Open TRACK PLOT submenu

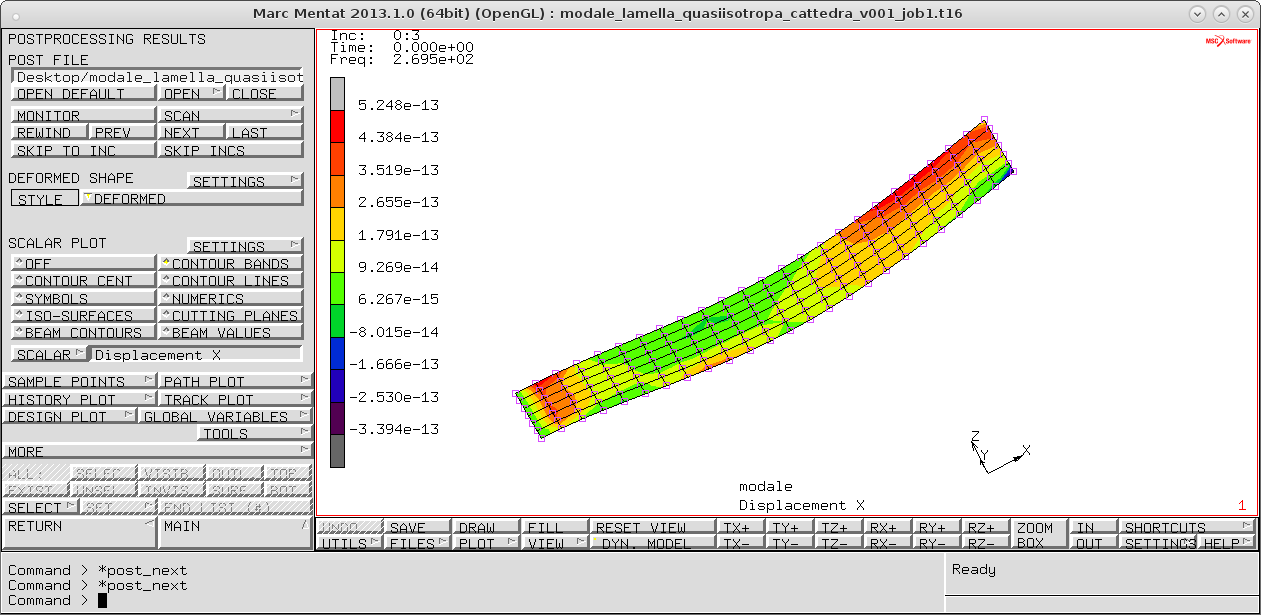[236, 399]
